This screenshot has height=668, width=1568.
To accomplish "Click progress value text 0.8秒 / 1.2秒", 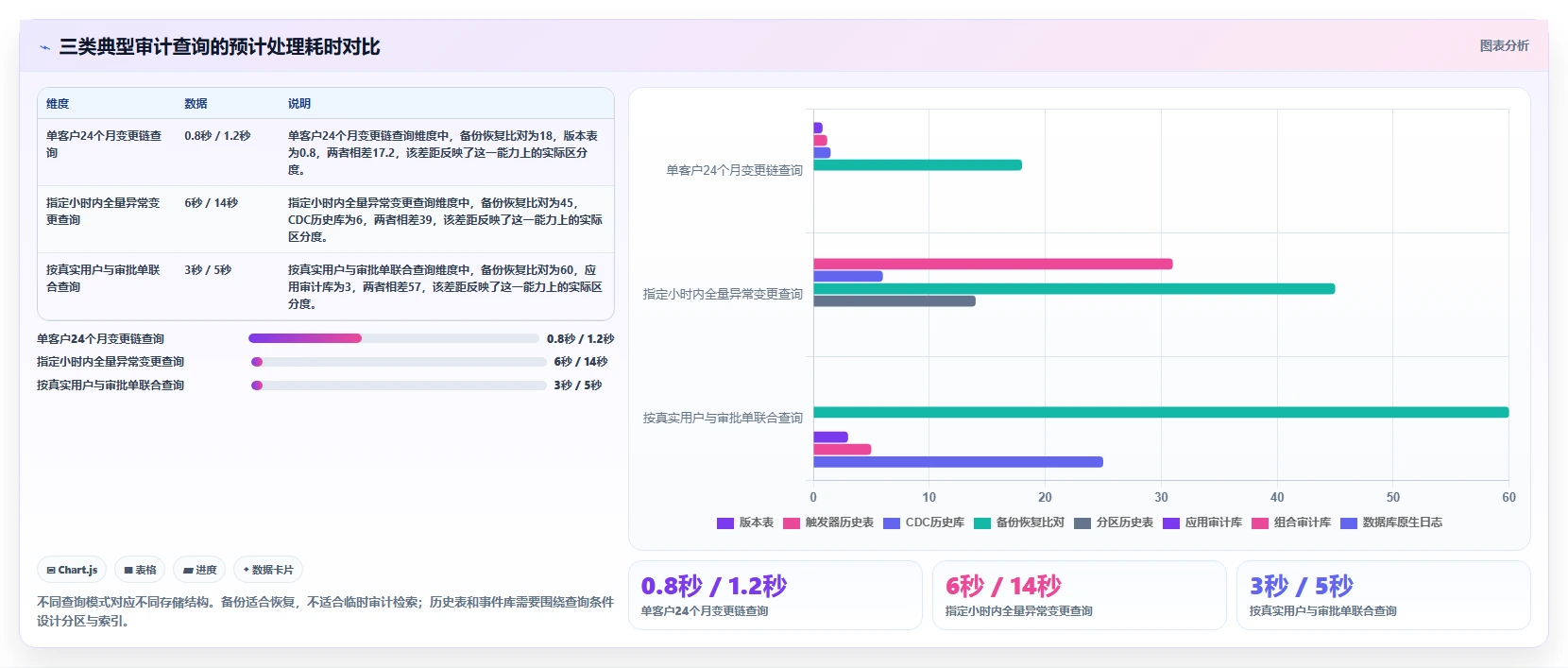I will click(580, 338).
